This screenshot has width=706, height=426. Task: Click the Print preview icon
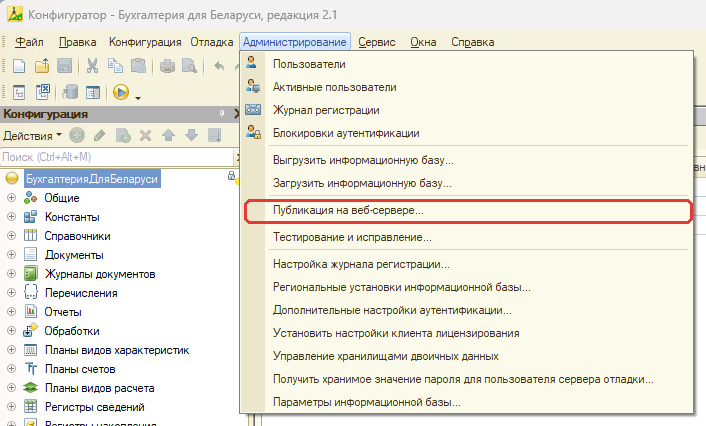pyautogui.click(x=190, y=66)
